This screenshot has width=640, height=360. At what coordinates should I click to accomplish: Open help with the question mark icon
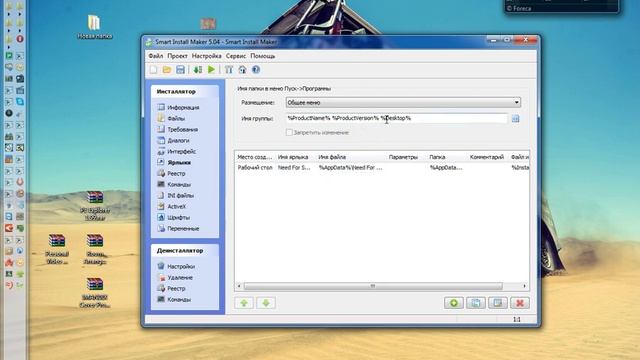(x=256, y=70)
